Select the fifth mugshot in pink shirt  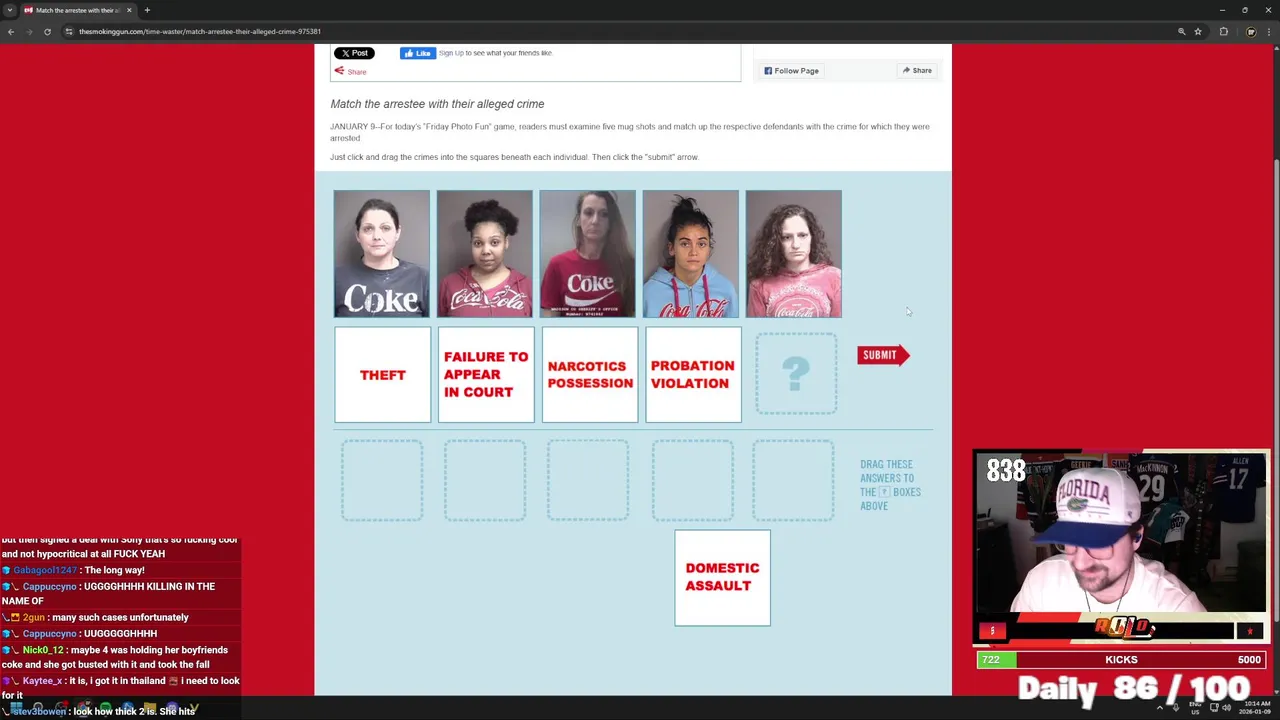click(x=794, y=254)
